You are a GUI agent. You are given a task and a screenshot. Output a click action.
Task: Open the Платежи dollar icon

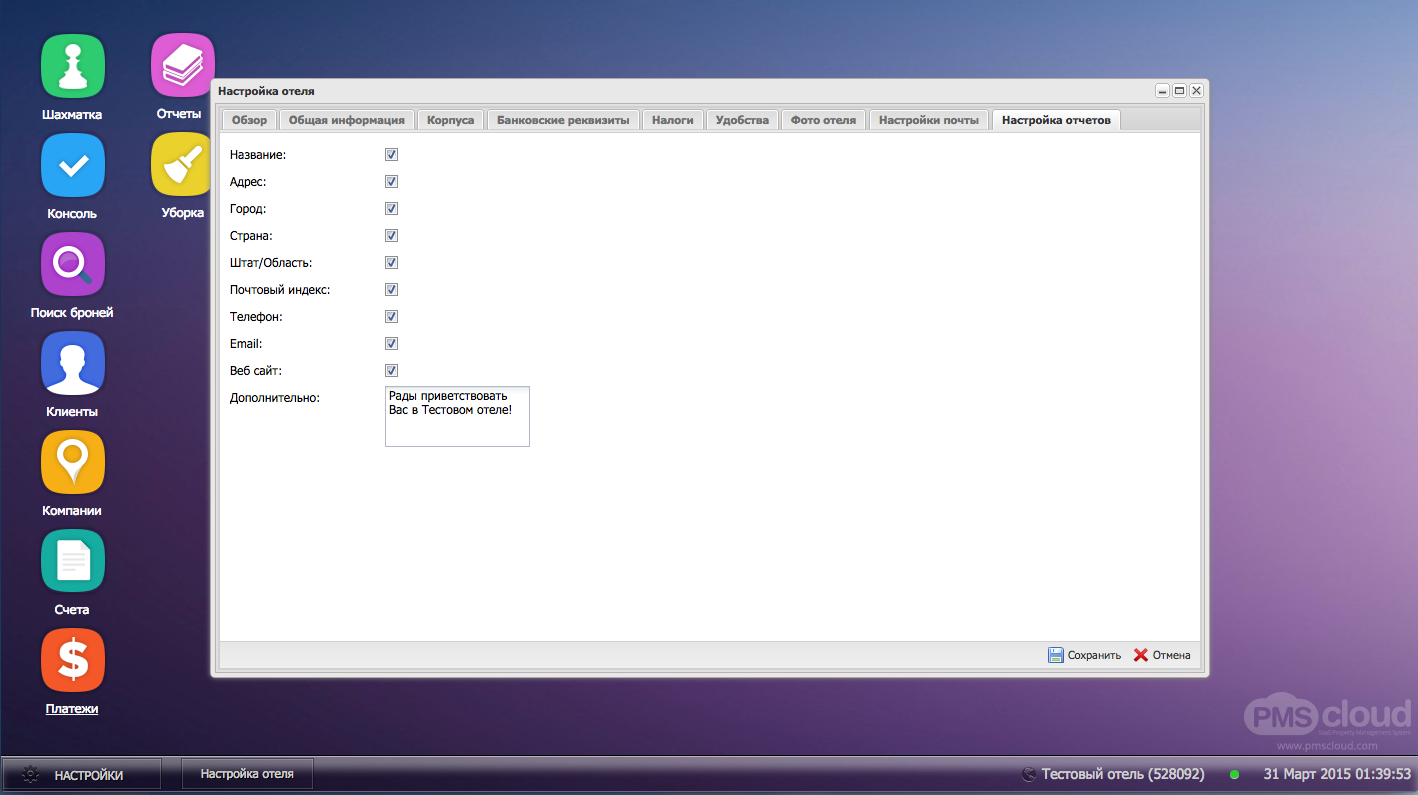tap(72, 660)
